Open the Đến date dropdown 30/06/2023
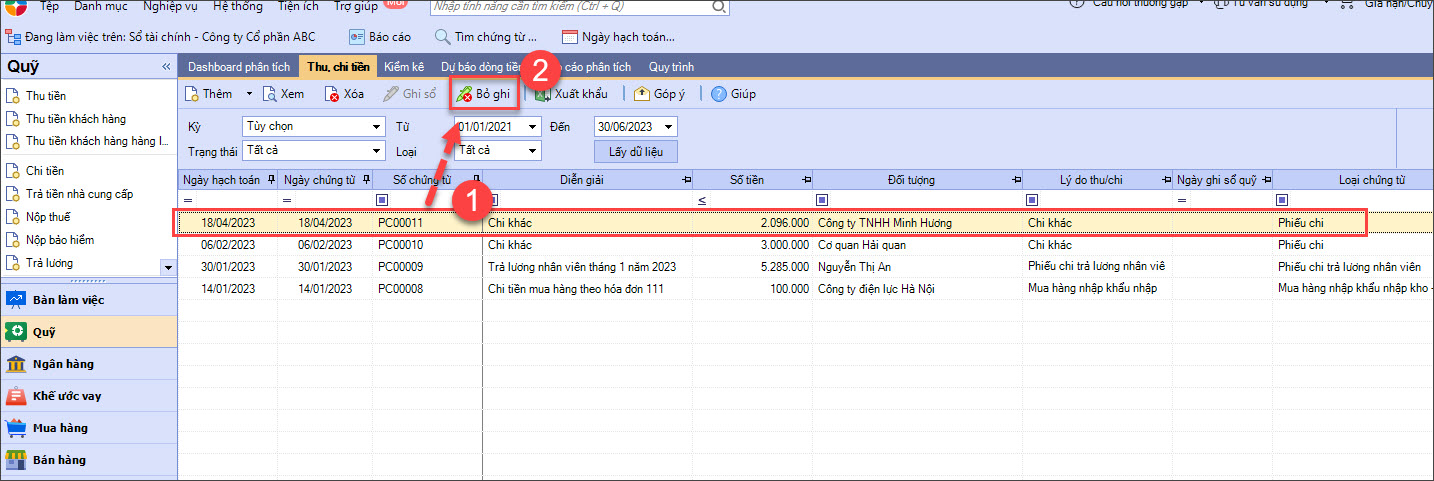This screenshot has width=1434, height=481. pyautogui.click(x=669, y=127)
